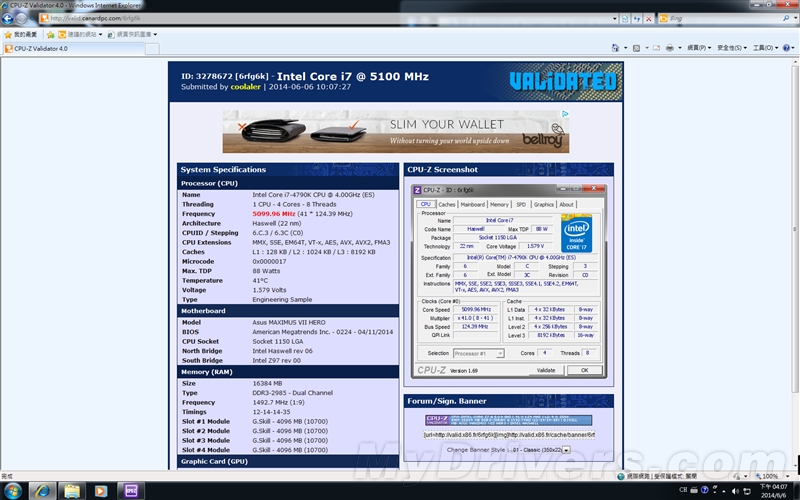Image resolution: width=800 pixels, height=500 pixels.
Task: Open Windows Explorer folder taskbar icon
Action: point(72,491)
